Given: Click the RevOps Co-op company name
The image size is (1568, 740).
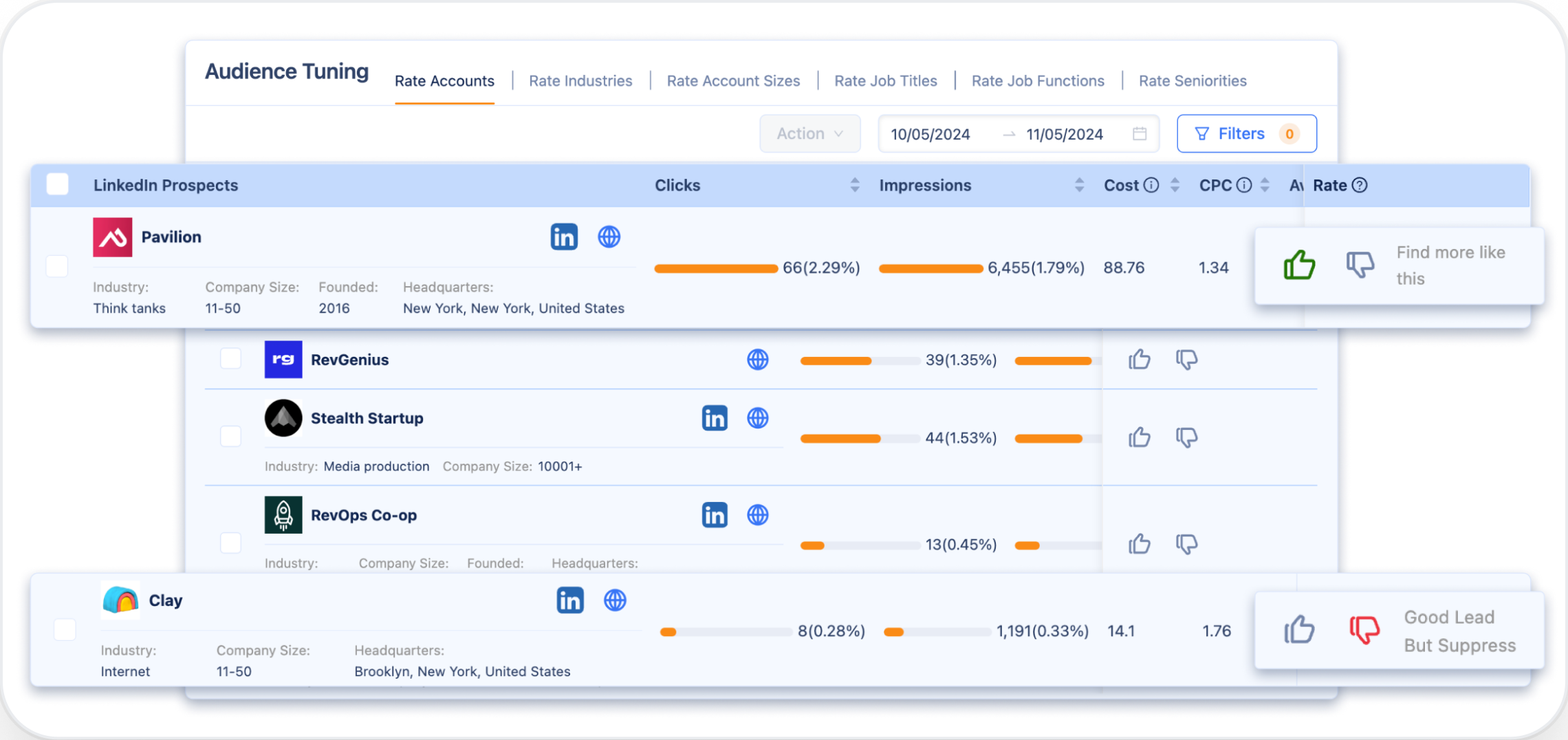Looking at the screenshot, I should [364, 515].
